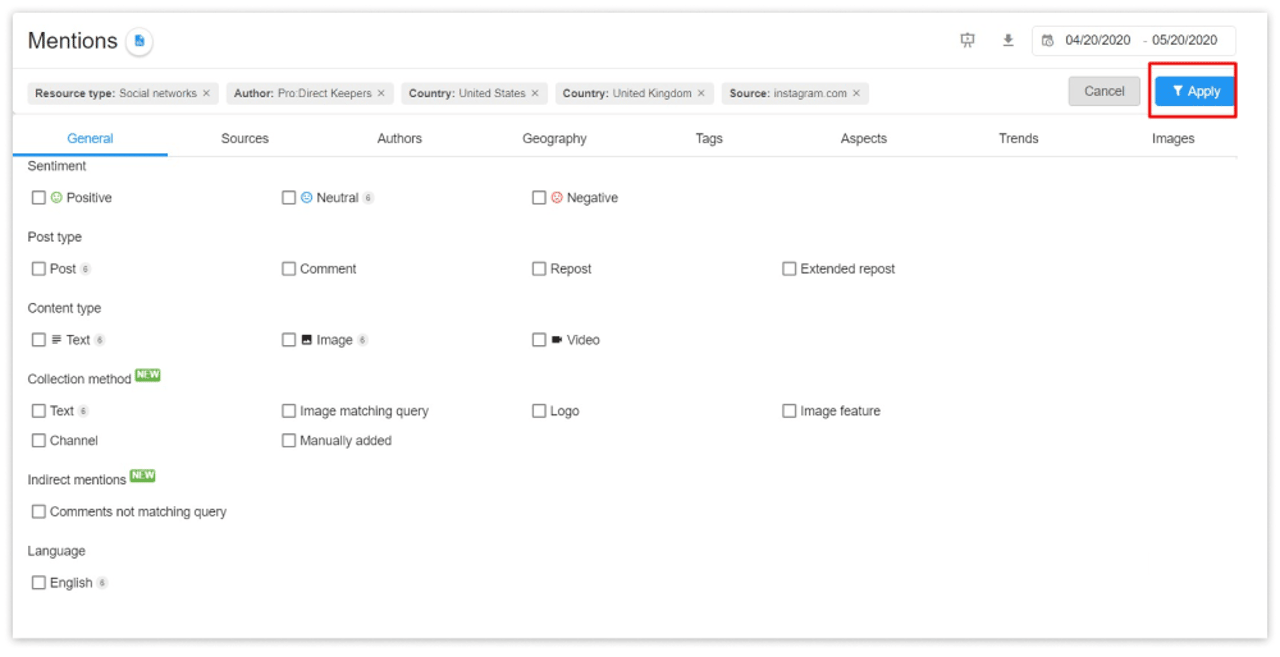Toggle the Comments not matching query checkbox
Viewport: 1280px width, 657px height.
coord(39,512)
